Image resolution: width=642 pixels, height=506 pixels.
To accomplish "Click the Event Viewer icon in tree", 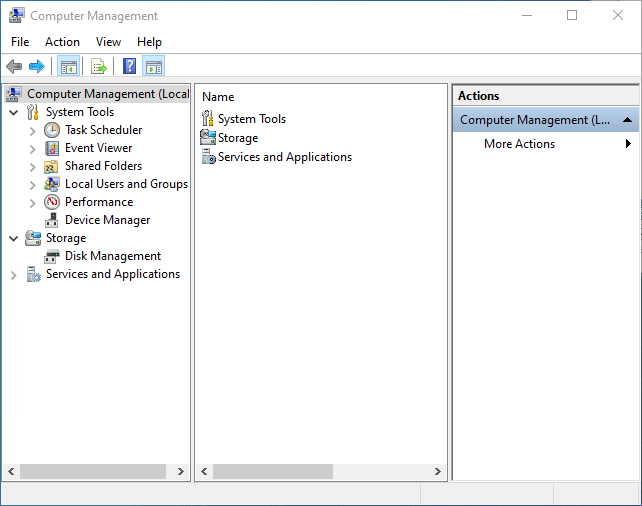I will tap(52, 148).
